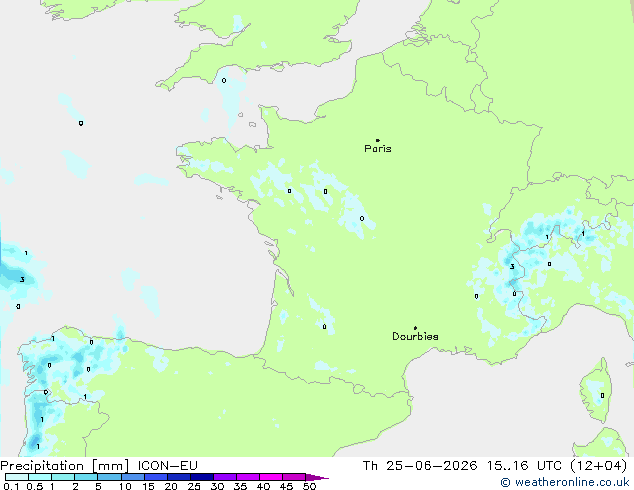This screenshot has height=490, width=634.
Task: Click the Dourbies location label
Action: [415, 336]
